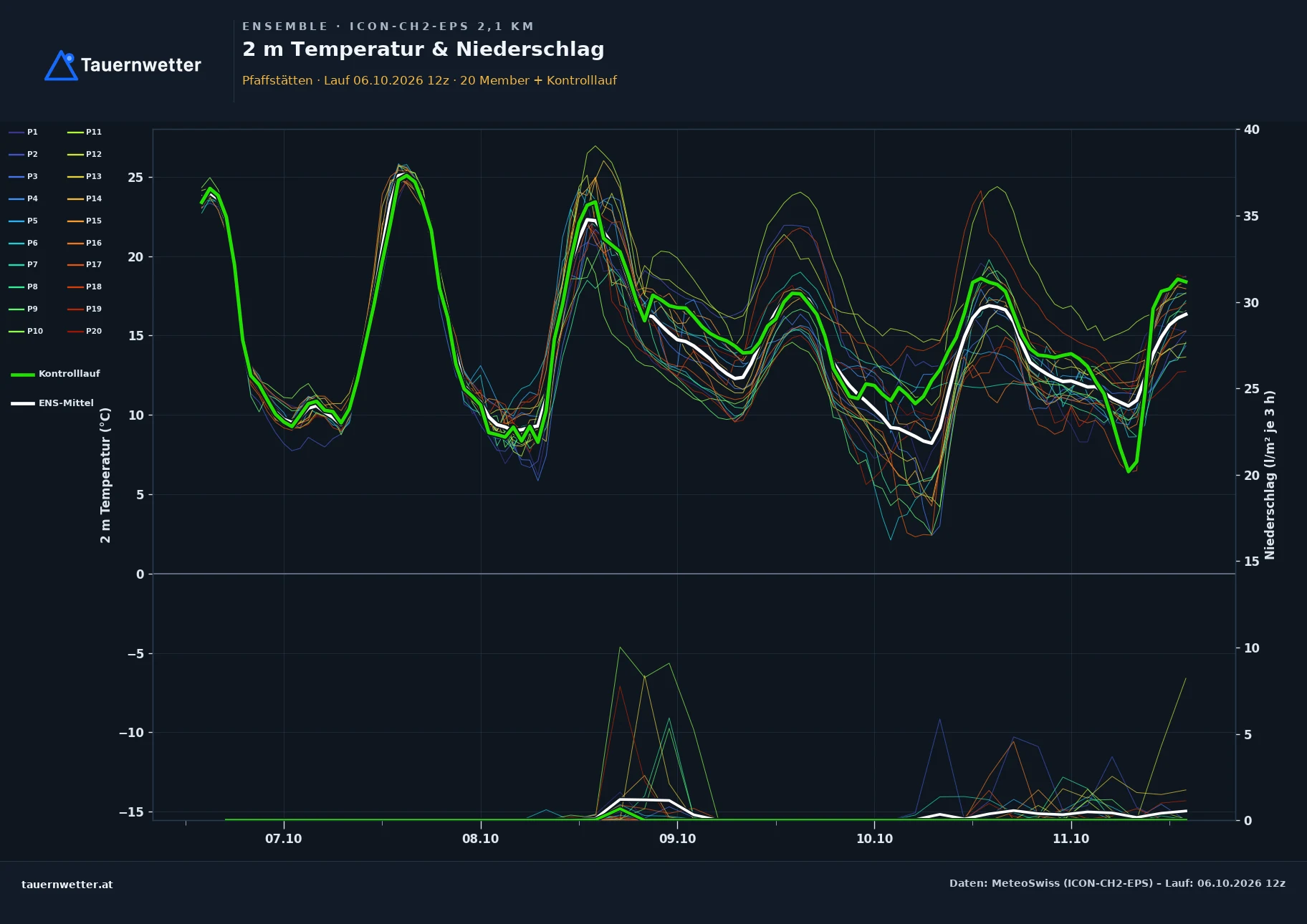Select the P18 legend entry
The width and height of the screenshot is (1307, 924).
point(85,287)
